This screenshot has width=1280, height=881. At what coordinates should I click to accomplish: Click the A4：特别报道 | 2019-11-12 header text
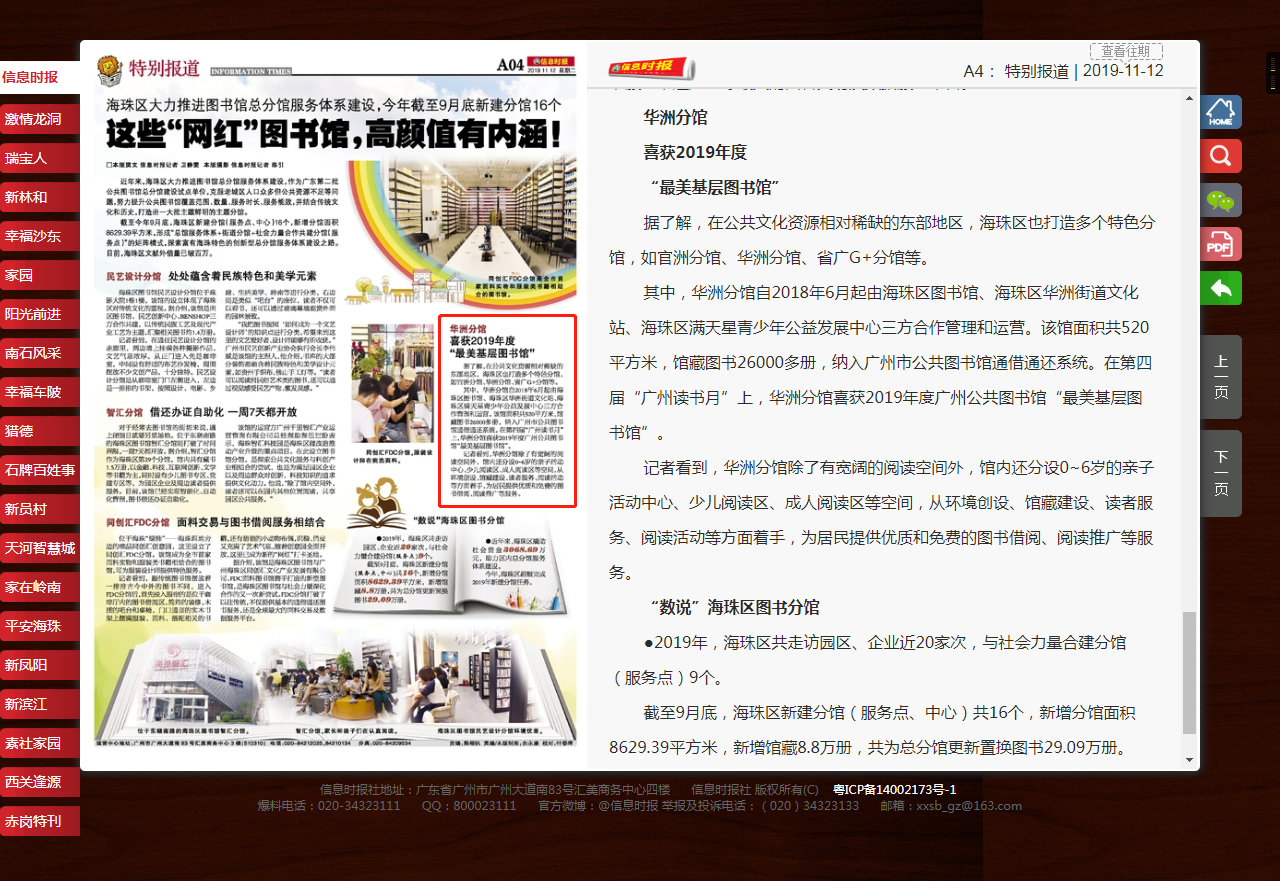point(1063,71)
